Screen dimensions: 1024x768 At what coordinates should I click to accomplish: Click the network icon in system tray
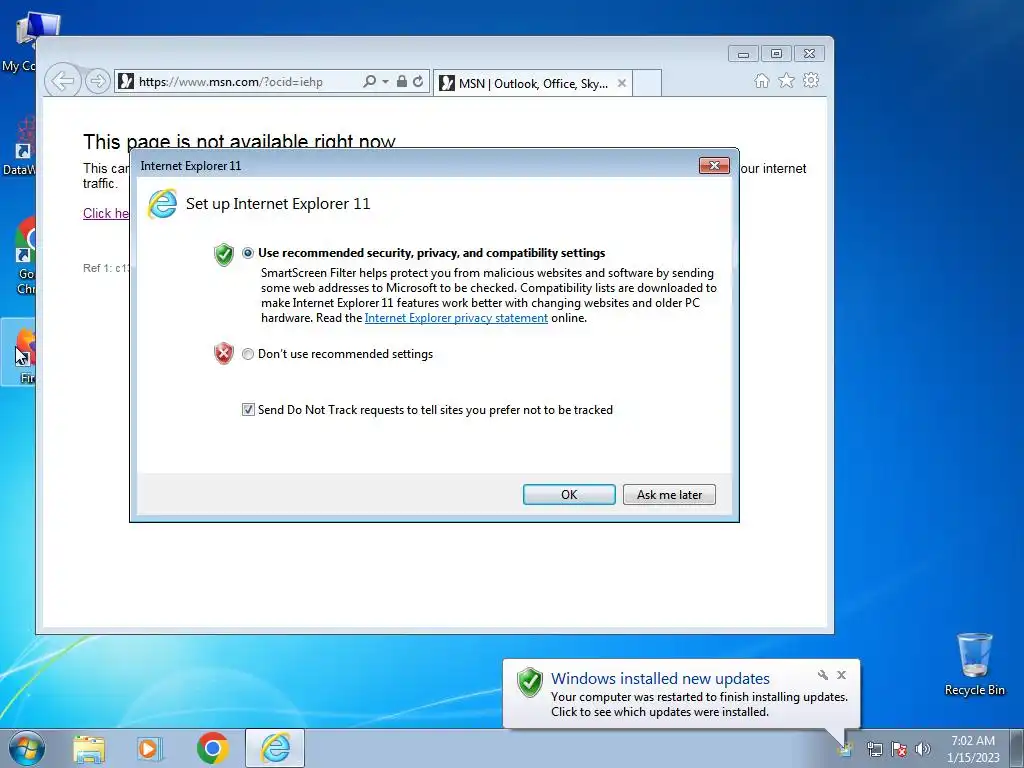pyautogui.click(x=874, y=749)
